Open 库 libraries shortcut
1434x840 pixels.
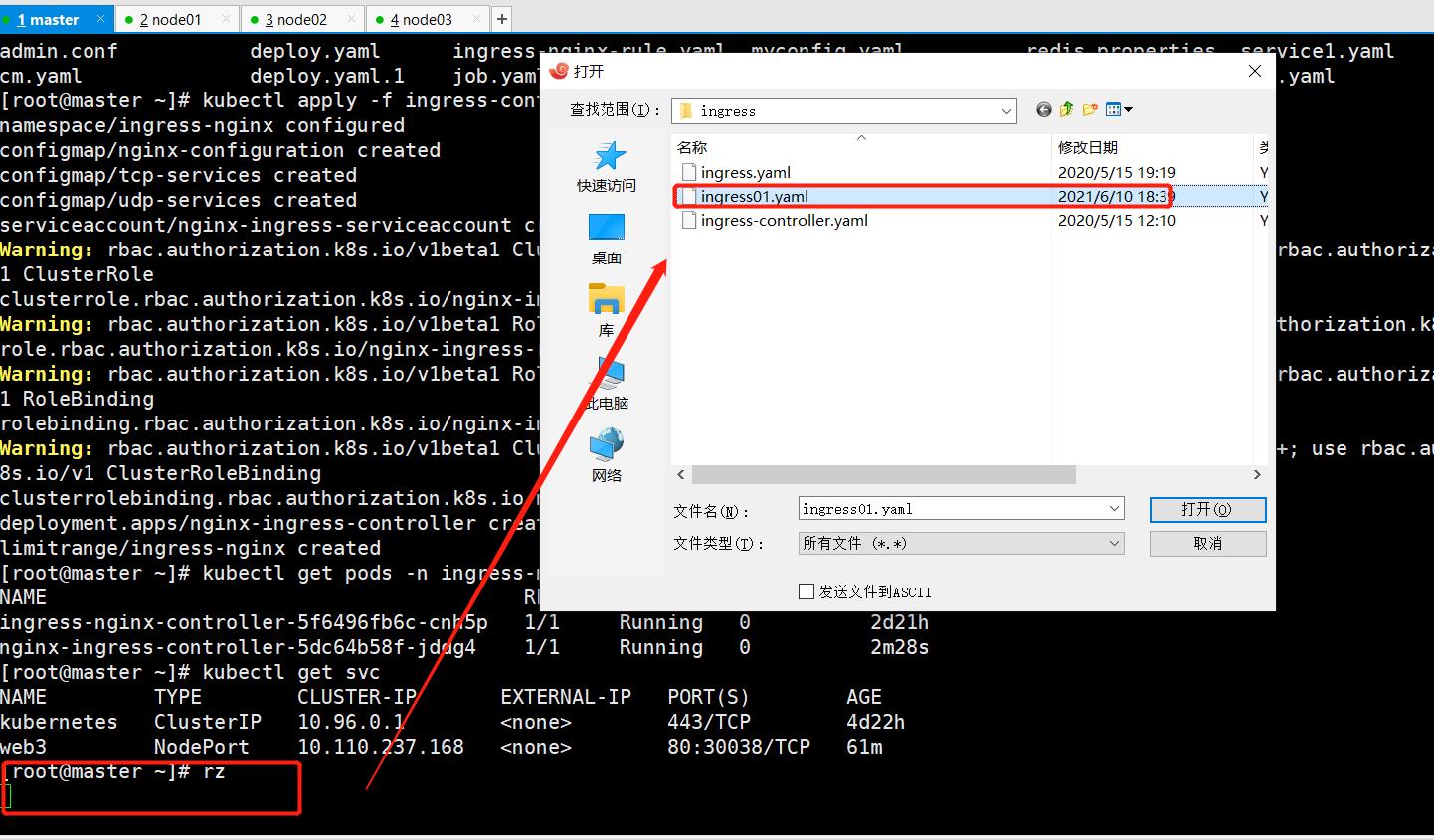coord(607,311)
